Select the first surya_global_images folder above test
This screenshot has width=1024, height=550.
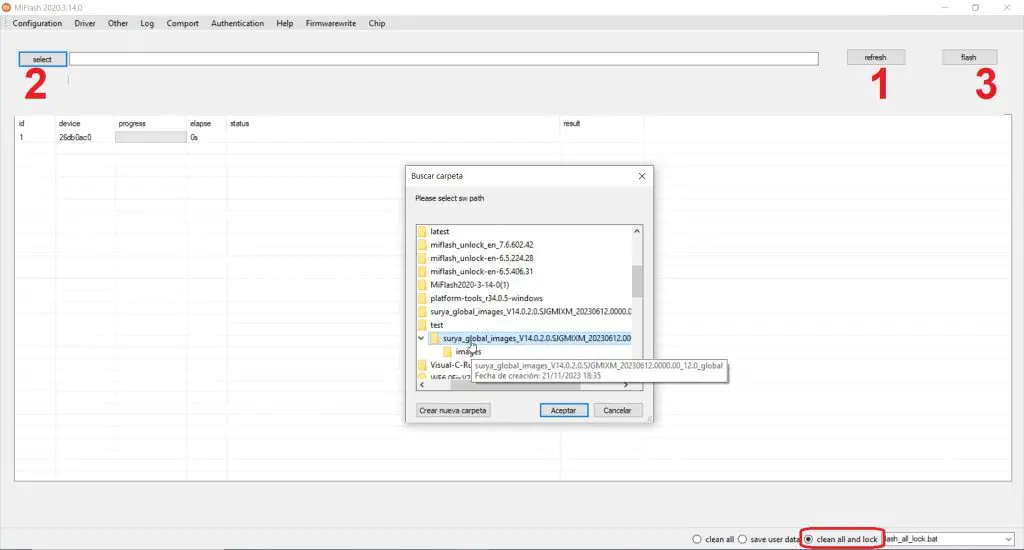coord(530,312)
